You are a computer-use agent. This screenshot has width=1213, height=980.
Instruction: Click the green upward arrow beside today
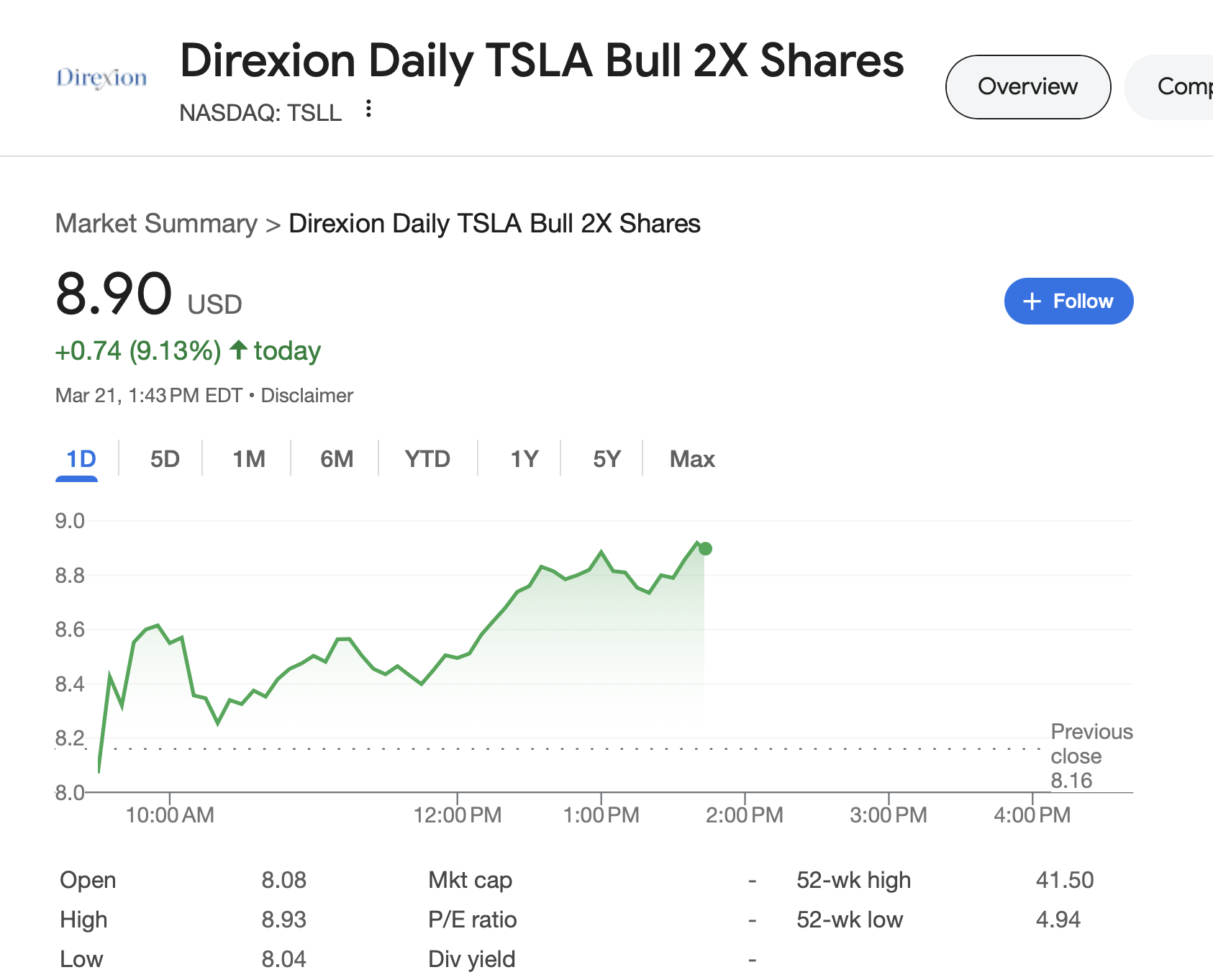pyautogui.click(x=237, y=350)
